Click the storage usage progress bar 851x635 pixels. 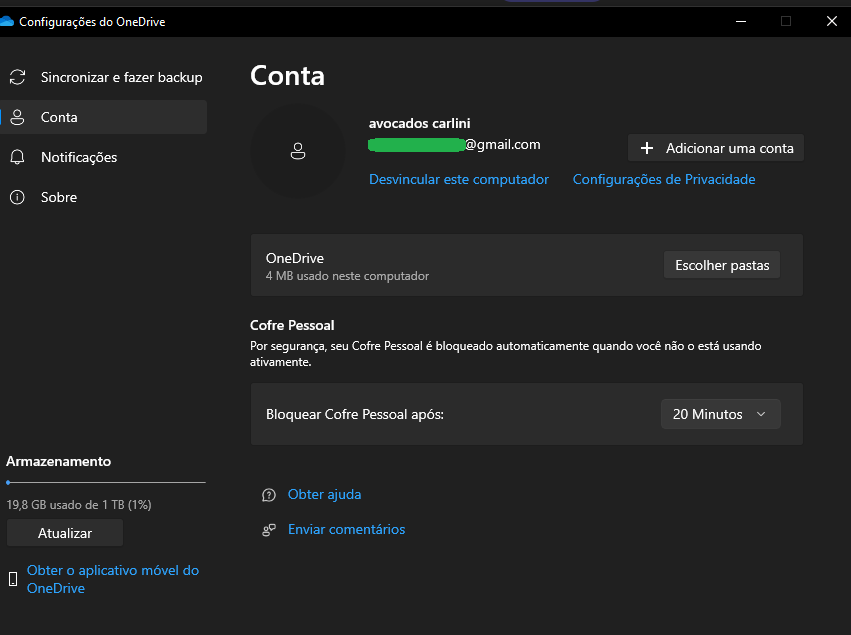pos(106,482)
